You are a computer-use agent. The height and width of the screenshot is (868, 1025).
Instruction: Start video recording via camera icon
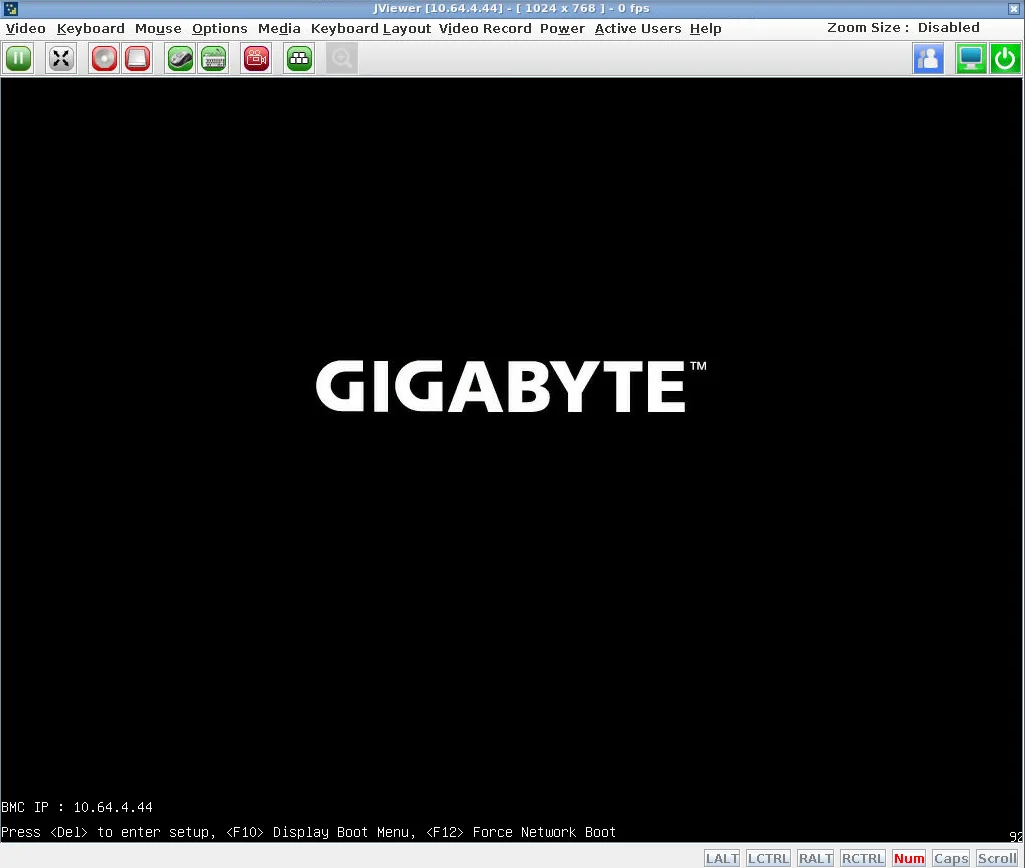(256, 59)
